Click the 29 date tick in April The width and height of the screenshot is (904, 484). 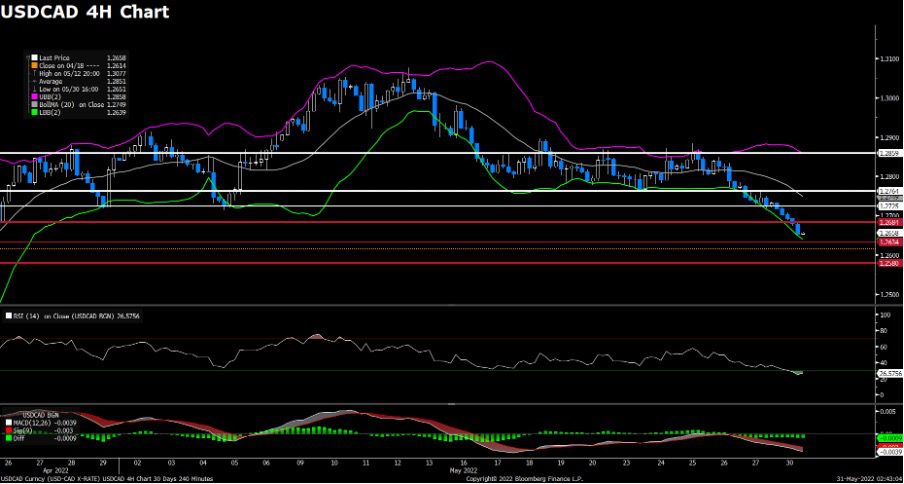[103, 463]
